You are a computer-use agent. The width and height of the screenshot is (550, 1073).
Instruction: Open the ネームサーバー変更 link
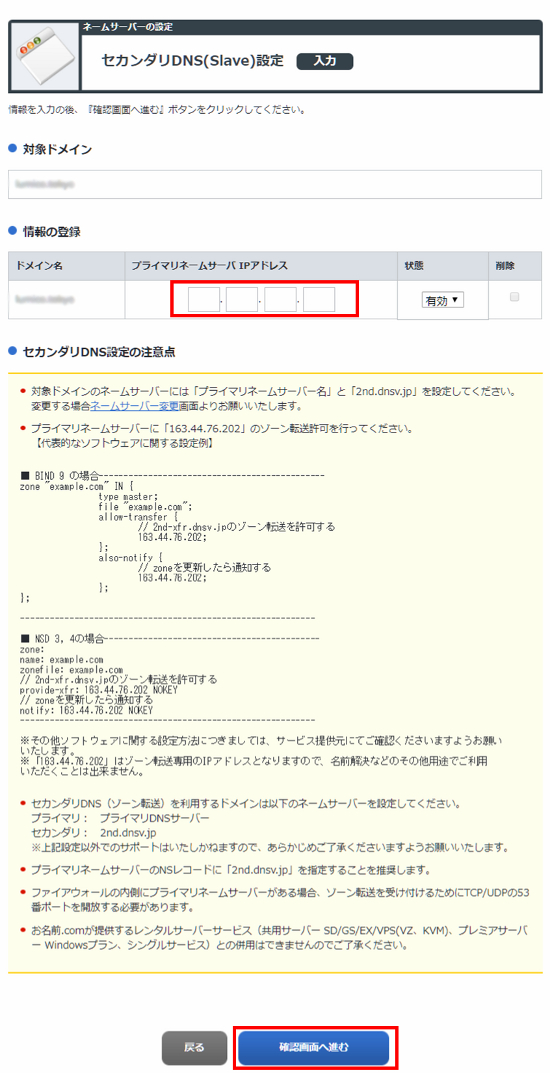point(134,406)
